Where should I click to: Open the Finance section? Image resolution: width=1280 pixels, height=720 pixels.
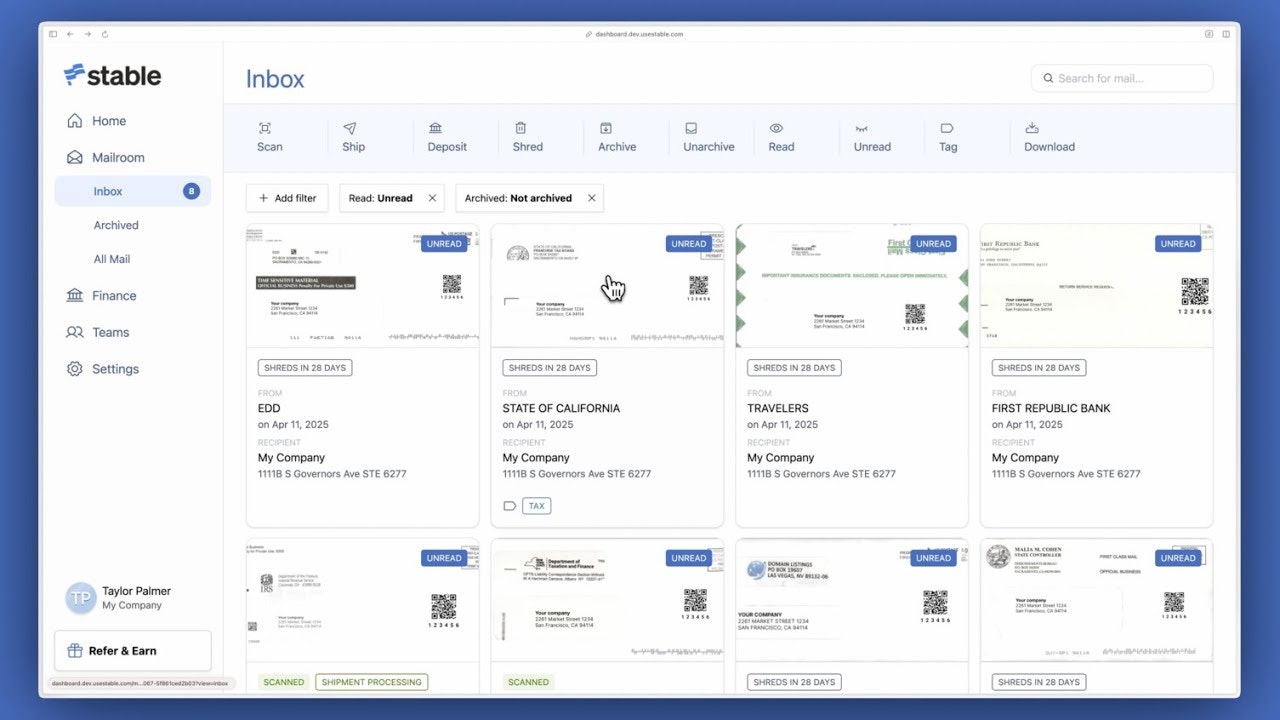pos(114,295)
